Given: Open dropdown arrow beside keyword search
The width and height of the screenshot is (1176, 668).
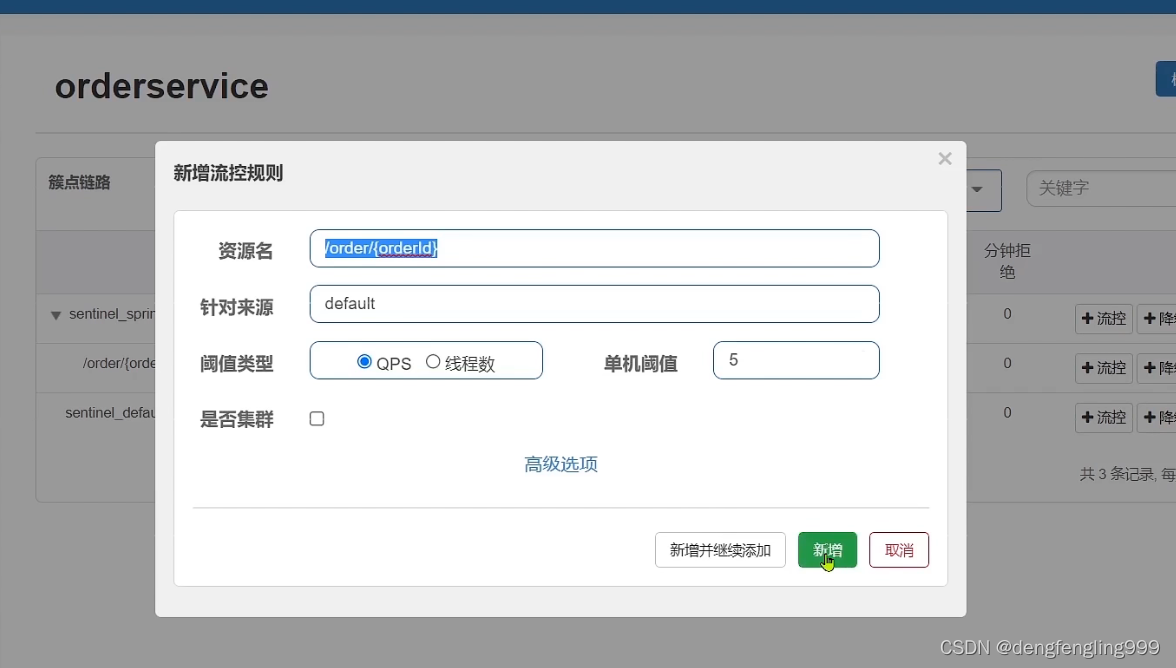Looking at the screenshot, I should point(977,190).
